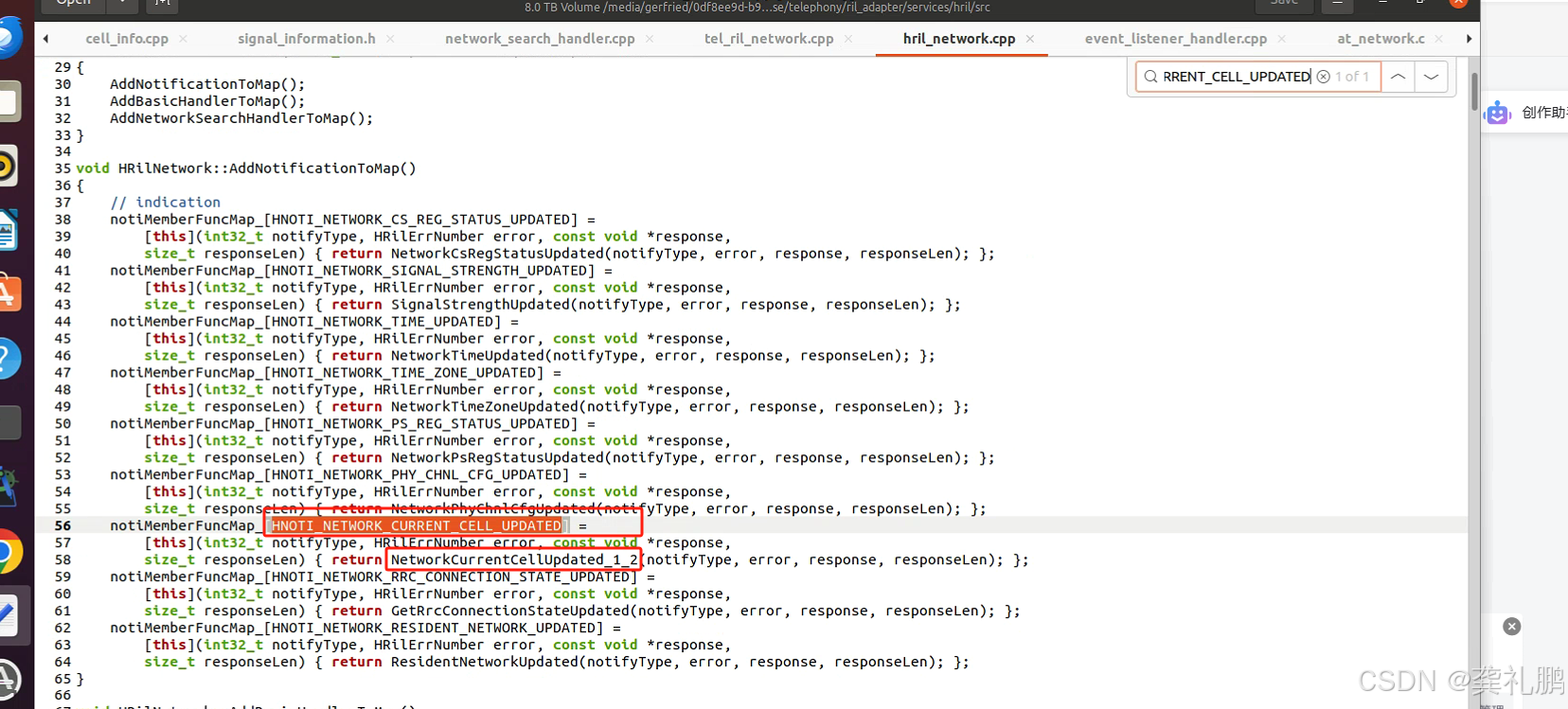
Task: Click AddNotificationToMap(); on line 30
Action: click(207, 84)
